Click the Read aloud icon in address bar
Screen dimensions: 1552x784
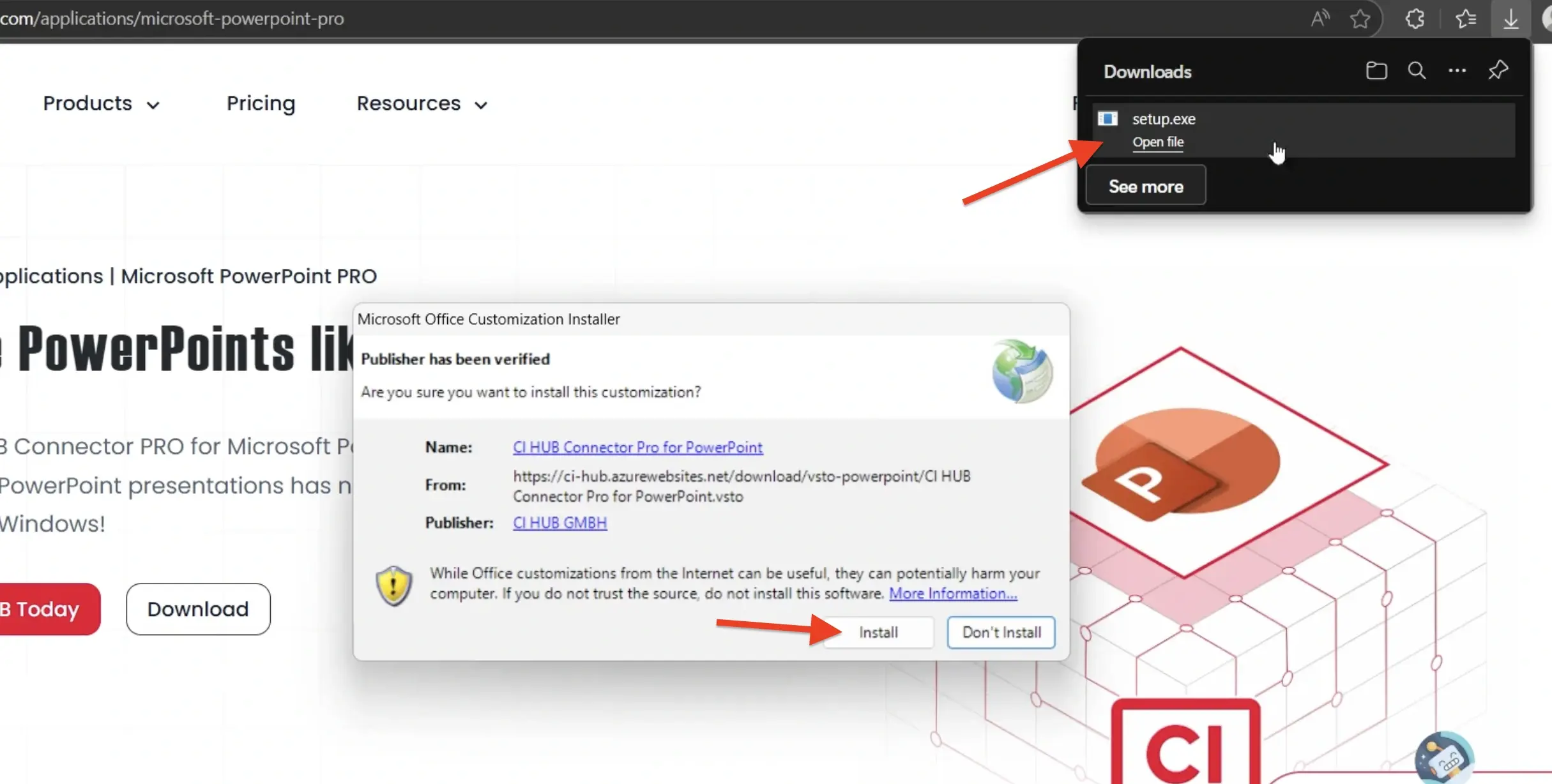pyautogui.click(x=1320, y=19)
